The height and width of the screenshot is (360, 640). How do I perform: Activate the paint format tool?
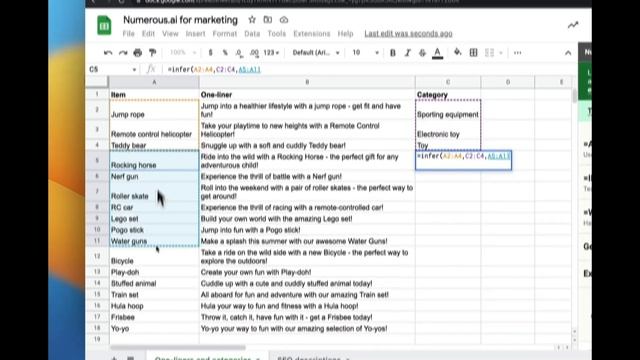tap(152, 53)
